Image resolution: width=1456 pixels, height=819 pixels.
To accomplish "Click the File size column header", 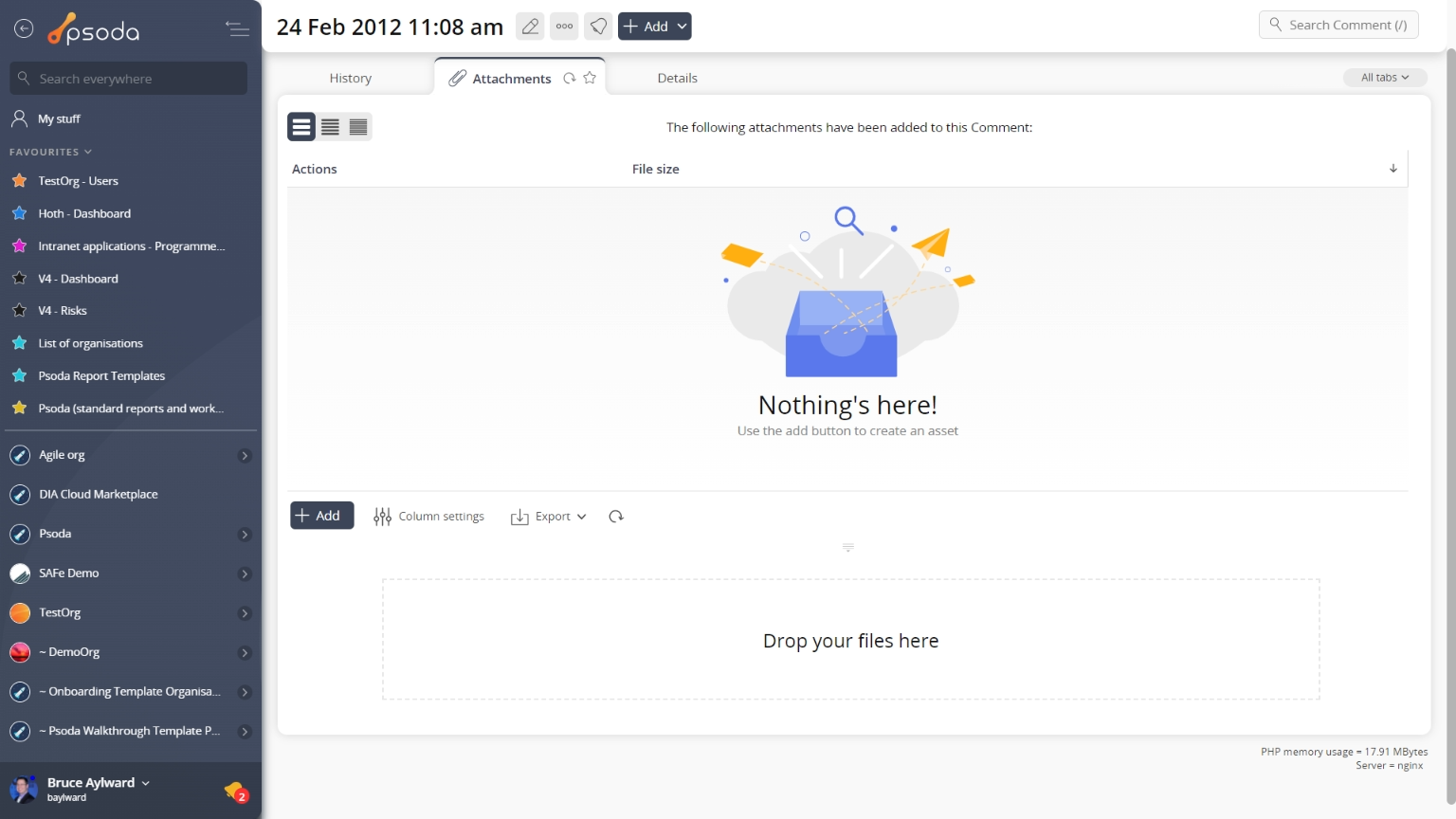I will point(655,169).
